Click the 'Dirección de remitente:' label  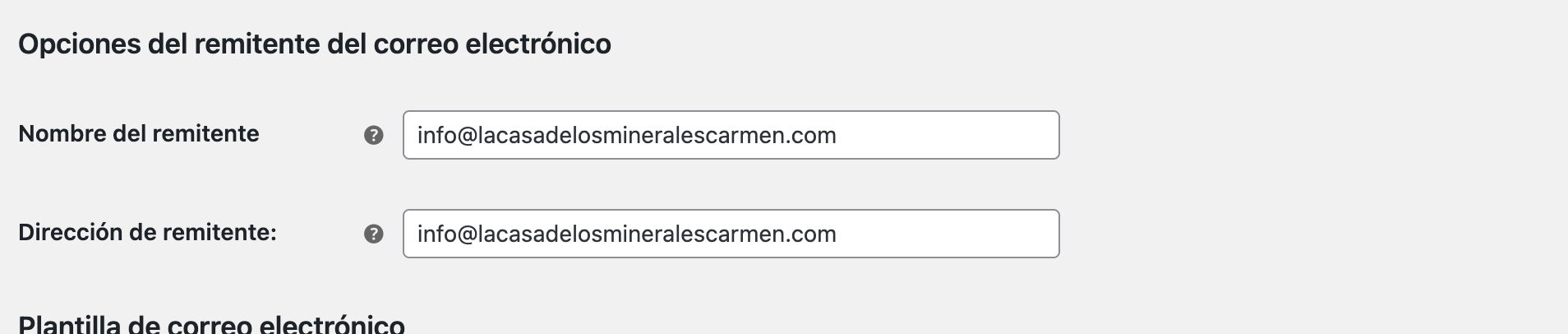(147, 232)
